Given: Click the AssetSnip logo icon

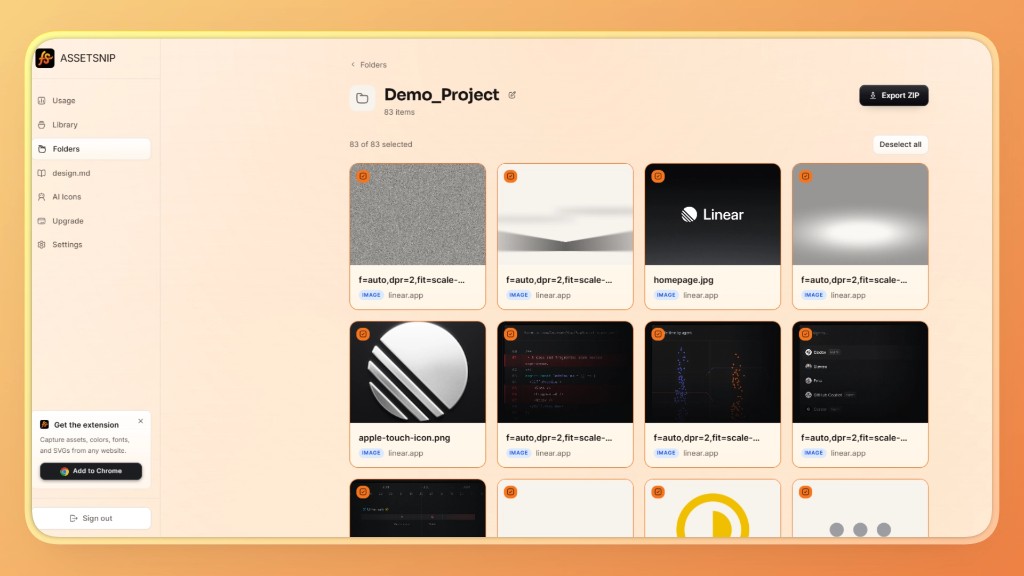Looking at the screenshot, I should [x=45, y=58].
